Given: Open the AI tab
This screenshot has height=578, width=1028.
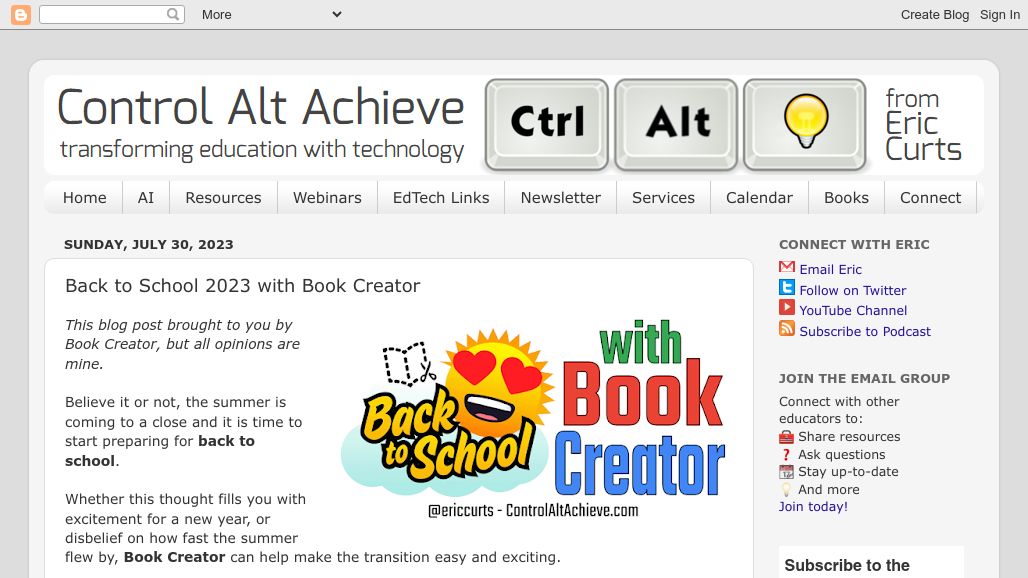Looking at the screenshot, I should tap(146, 197).
